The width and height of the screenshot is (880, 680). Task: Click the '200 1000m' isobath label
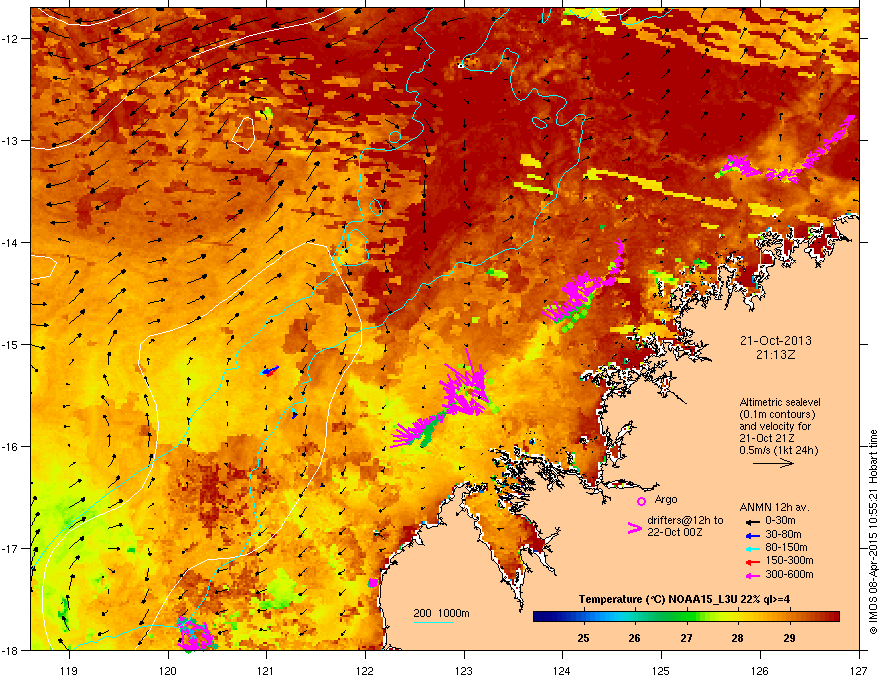point(441,613)
